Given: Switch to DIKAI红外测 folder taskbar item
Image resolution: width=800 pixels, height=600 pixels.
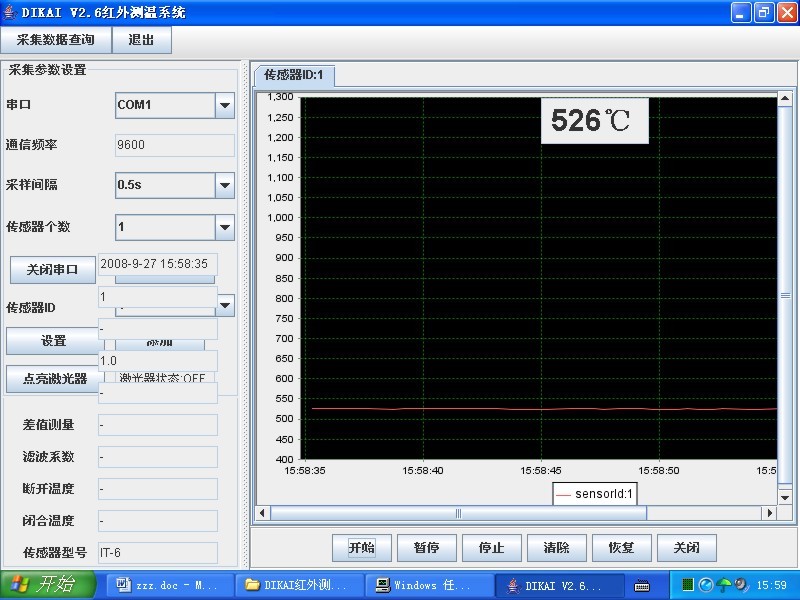Looking at the screenshot, I should point(299,585).
